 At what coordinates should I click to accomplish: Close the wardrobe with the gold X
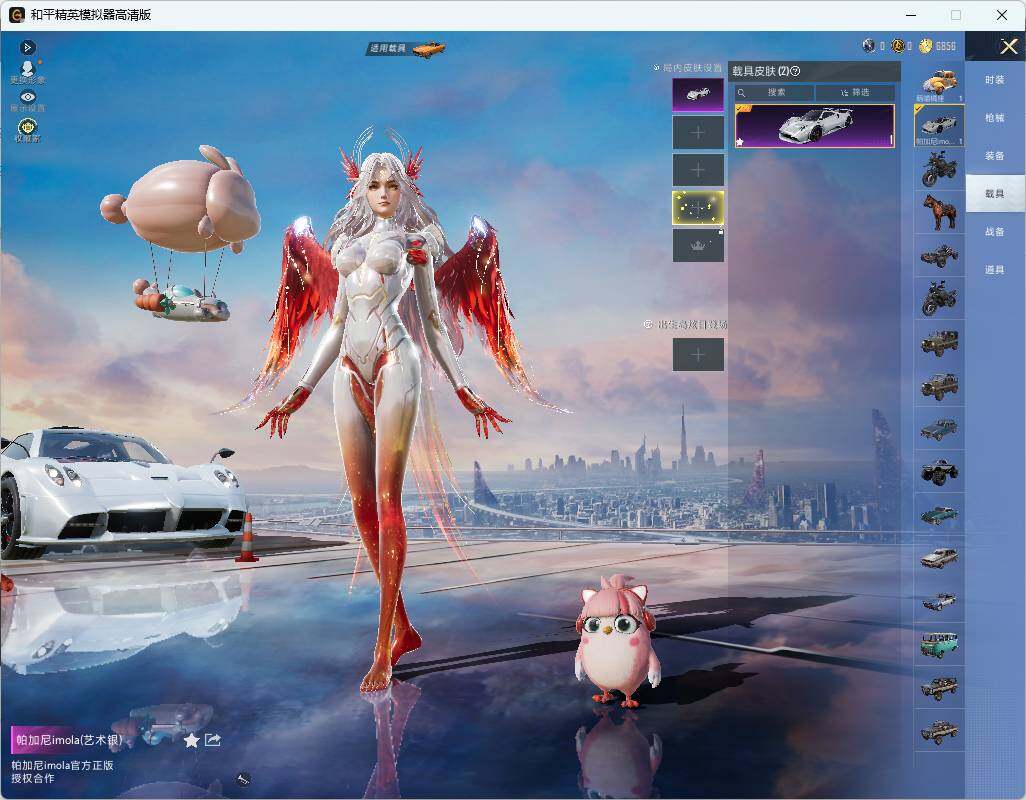[1008, 46]
